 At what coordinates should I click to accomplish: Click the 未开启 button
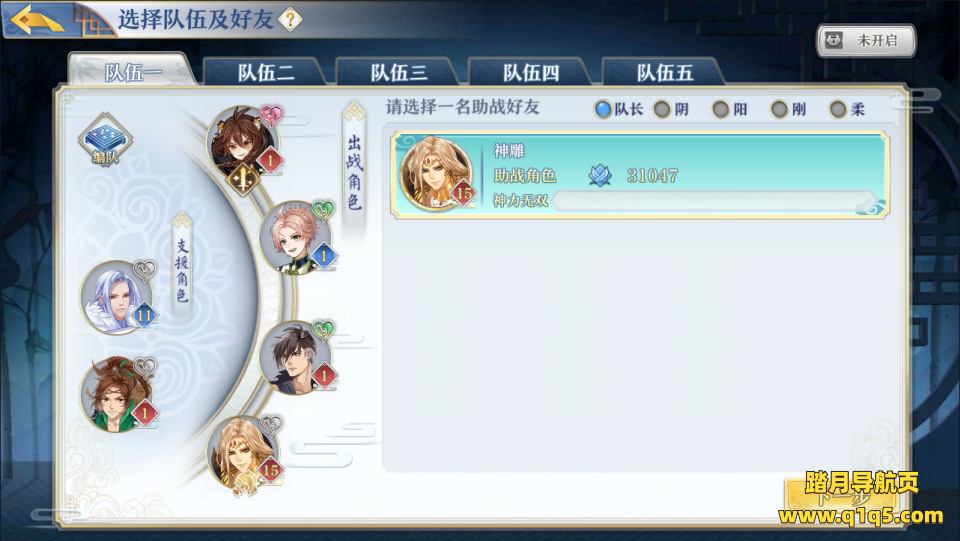(x=866, y=41)
